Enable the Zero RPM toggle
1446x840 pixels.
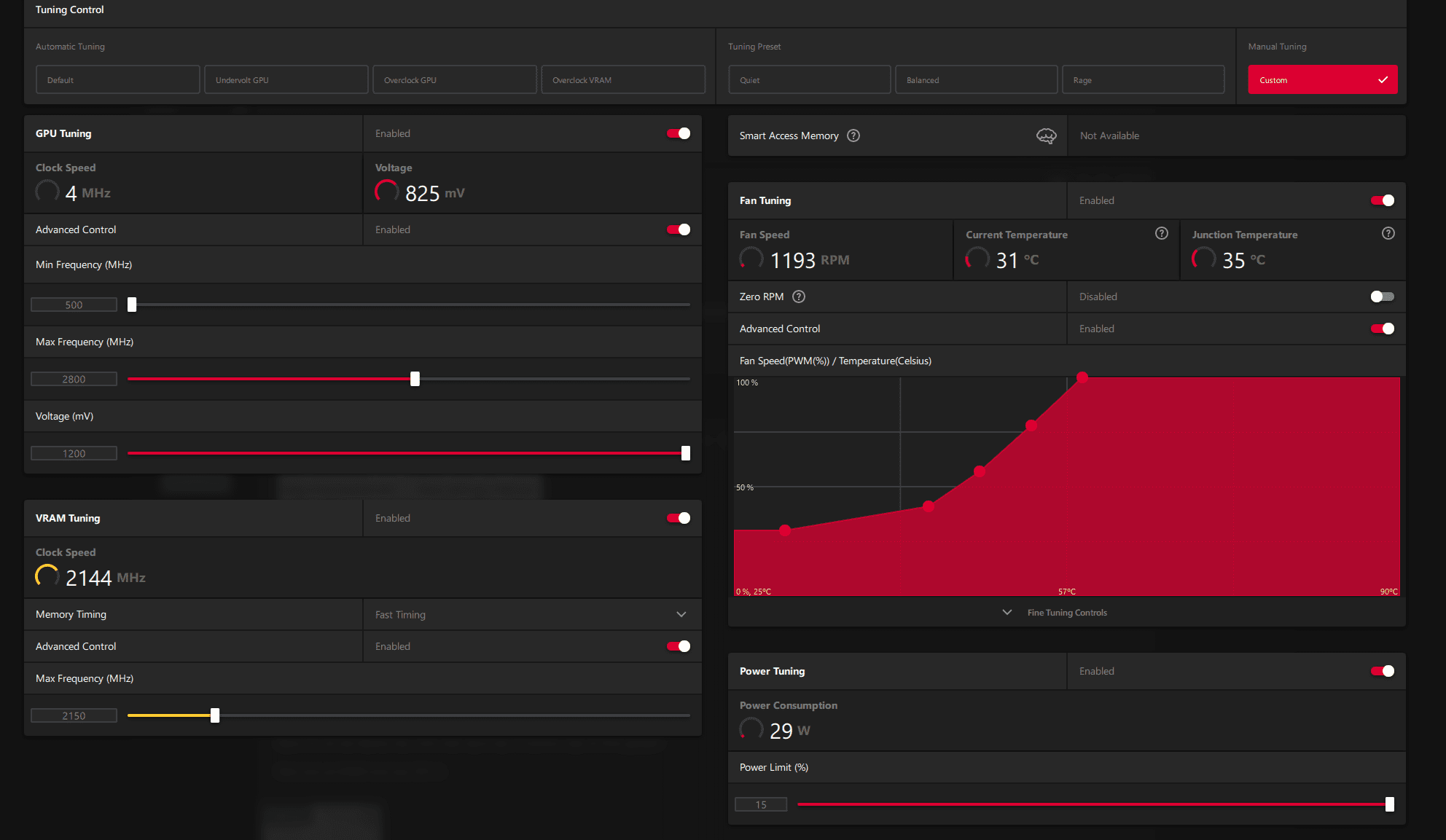[1383, 297]
